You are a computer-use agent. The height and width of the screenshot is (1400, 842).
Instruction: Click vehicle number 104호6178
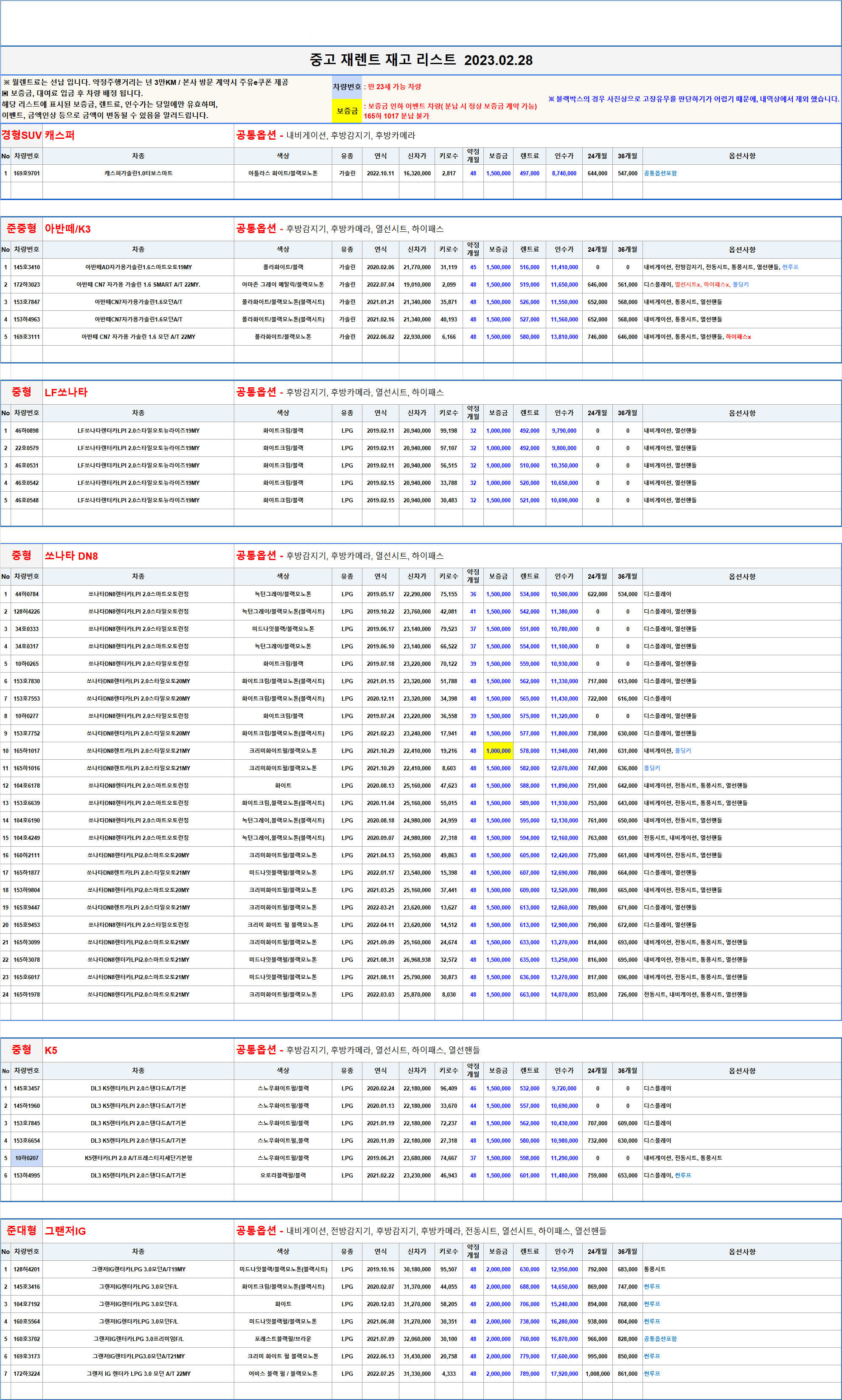pos(27,786)
